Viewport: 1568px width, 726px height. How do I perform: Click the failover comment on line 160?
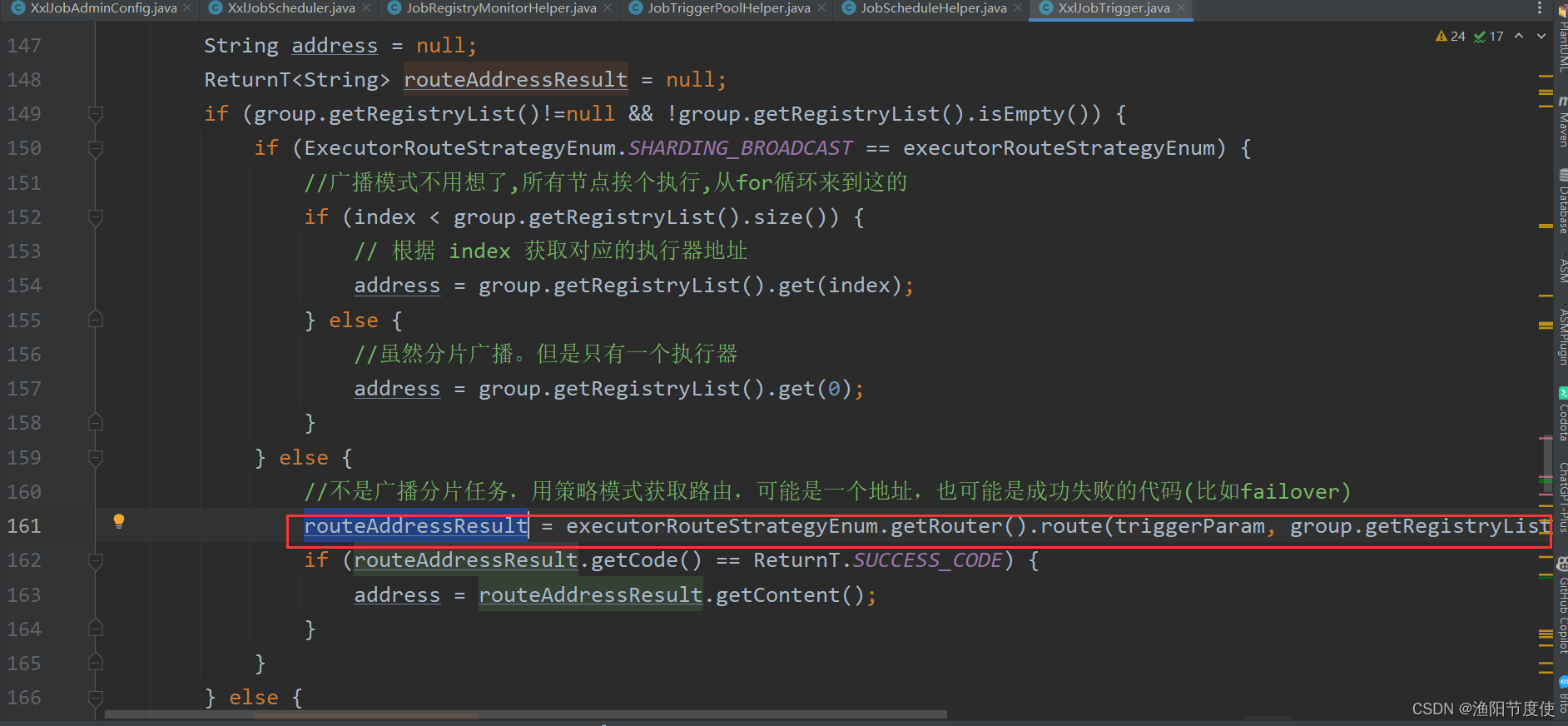point(827,491)
